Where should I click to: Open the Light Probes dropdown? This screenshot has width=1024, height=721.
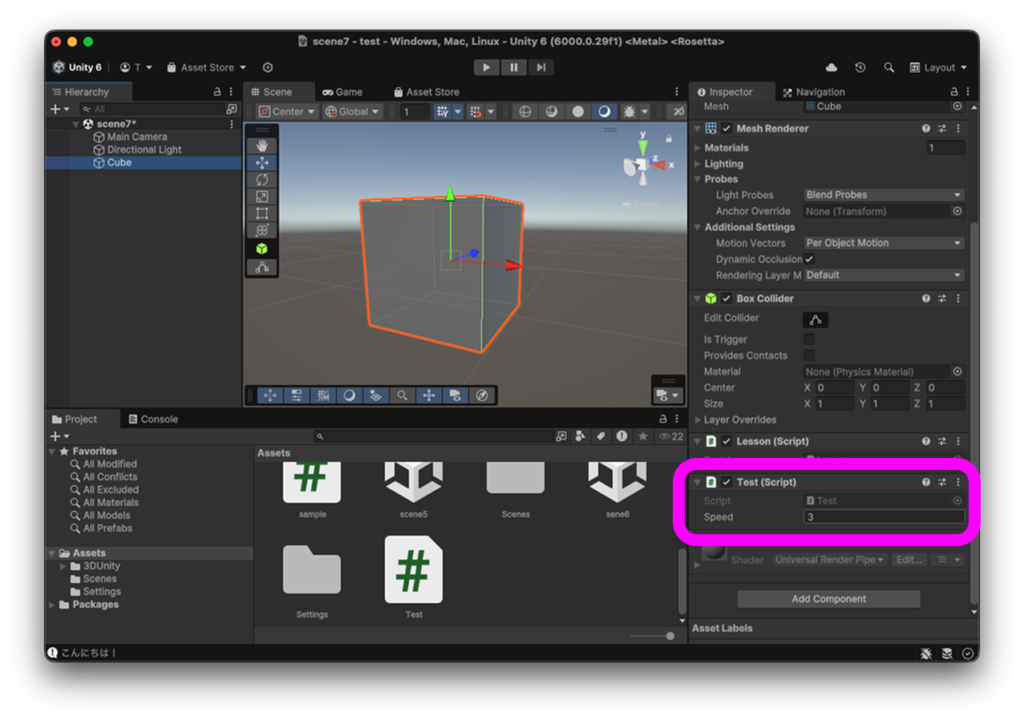883,195
